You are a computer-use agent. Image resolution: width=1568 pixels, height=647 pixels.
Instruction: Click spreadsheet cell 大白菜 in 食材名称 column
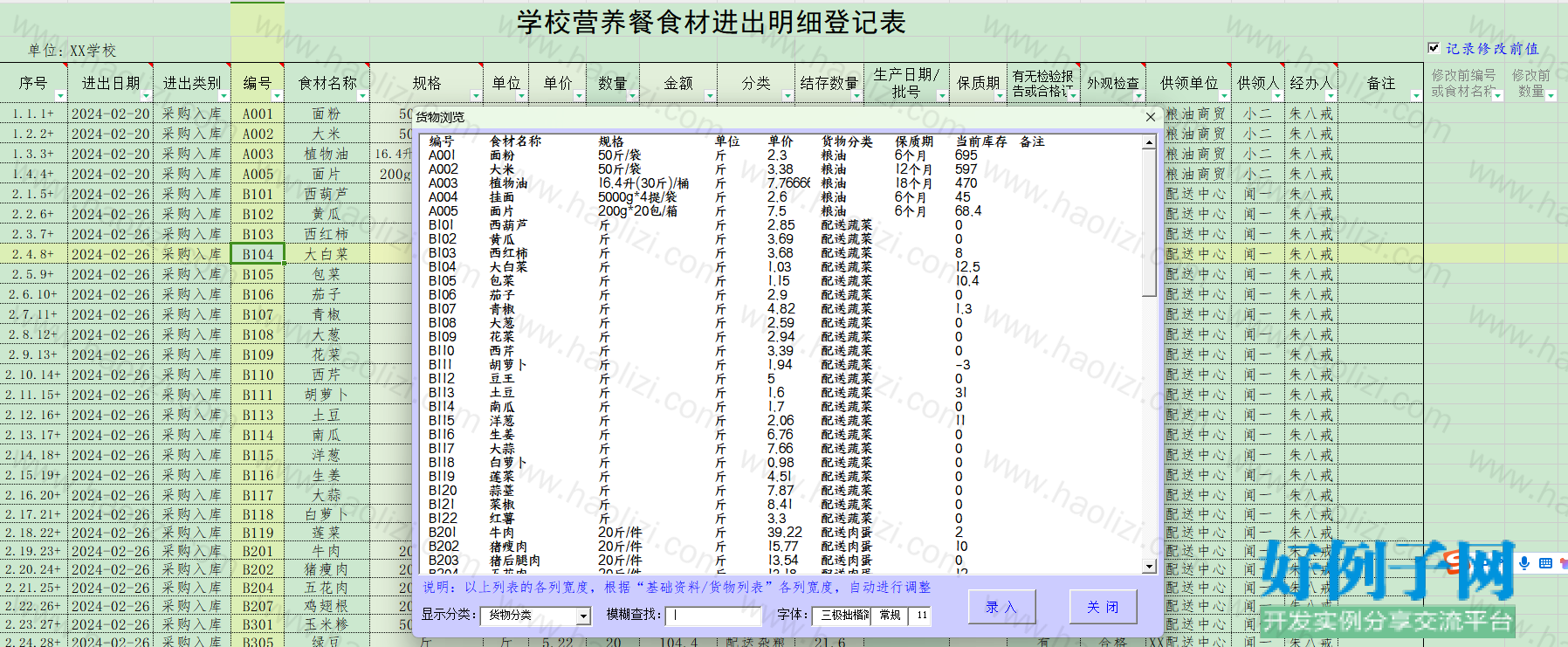pyautogui.click(x=327, y=254)
